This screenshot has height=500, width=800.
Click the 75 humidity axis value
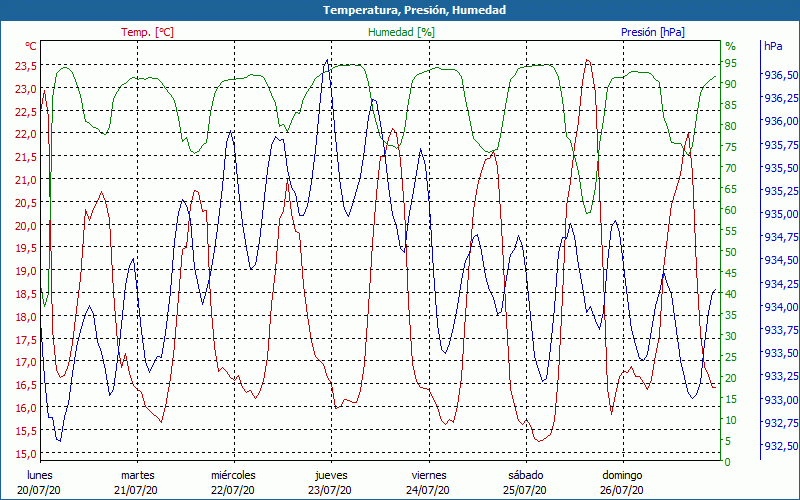[x=731, y=147]
